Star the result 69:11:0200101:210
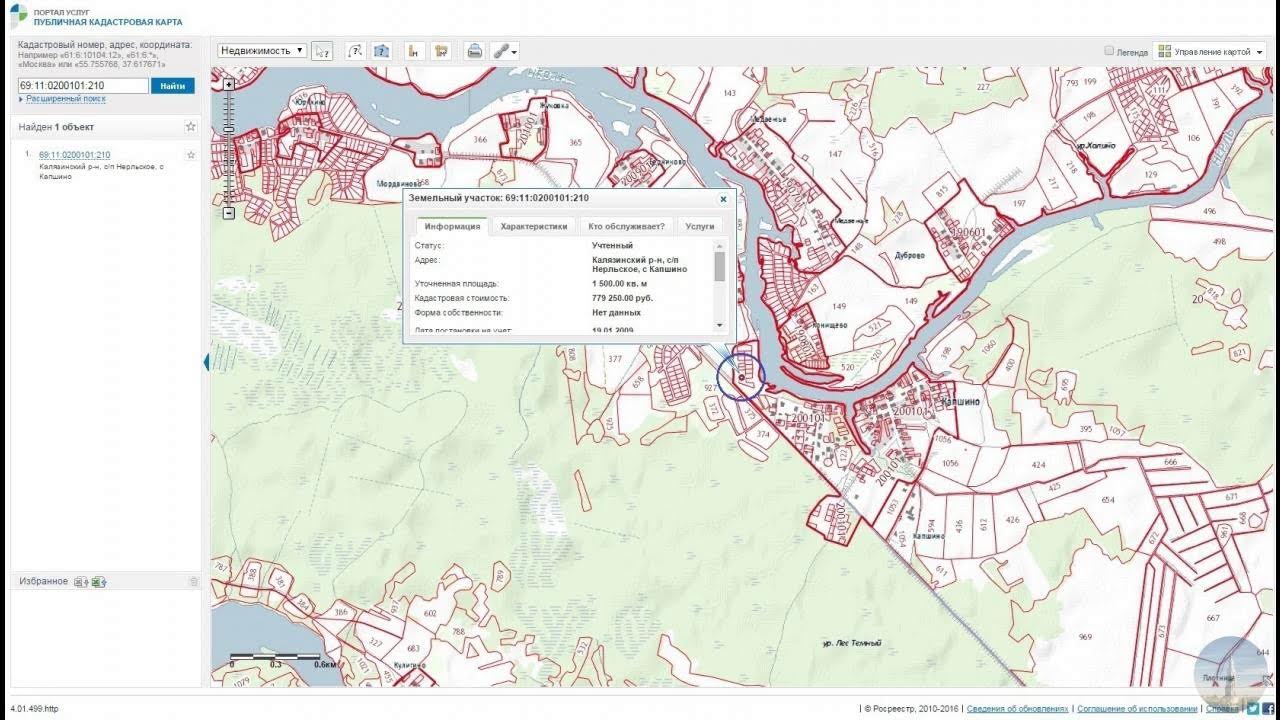This screenshot has width=1280, height=720. coord(191,155)
